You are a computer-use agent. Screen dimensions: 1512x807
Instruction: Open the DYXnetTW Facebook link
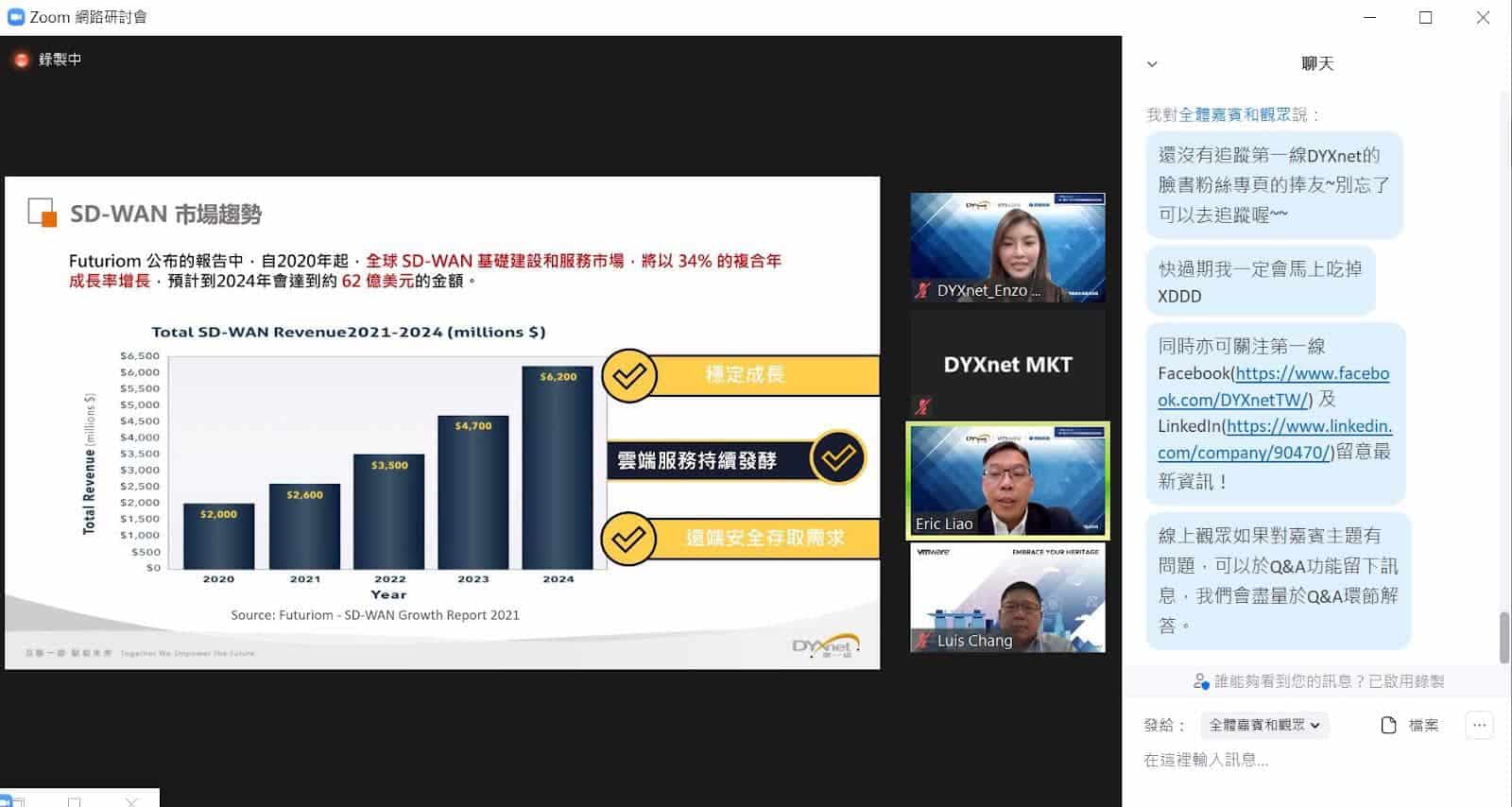[1274, 386]
